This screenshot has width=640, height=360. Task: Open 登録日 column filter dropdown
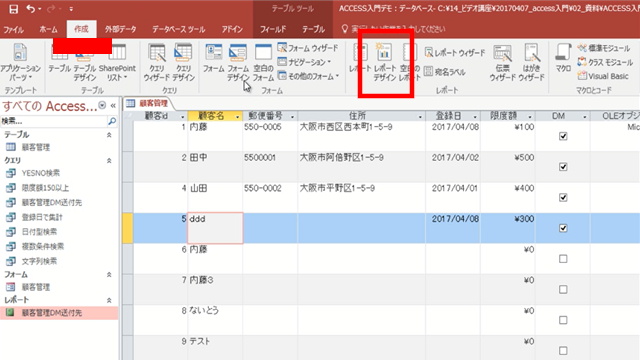click(x=475, y=117)
